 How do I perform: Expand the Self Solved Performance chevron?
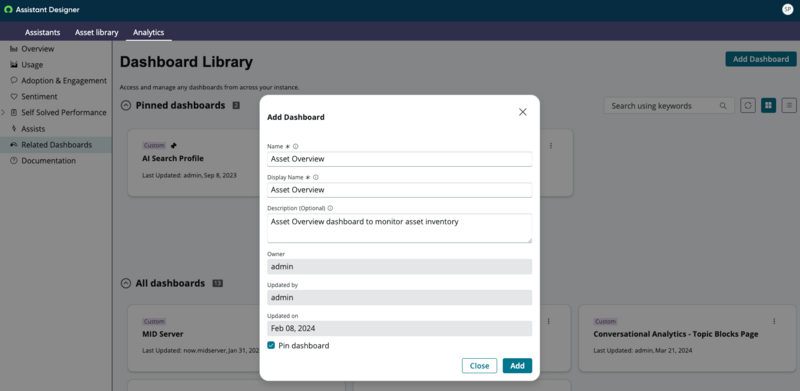[x=4, y=112]
